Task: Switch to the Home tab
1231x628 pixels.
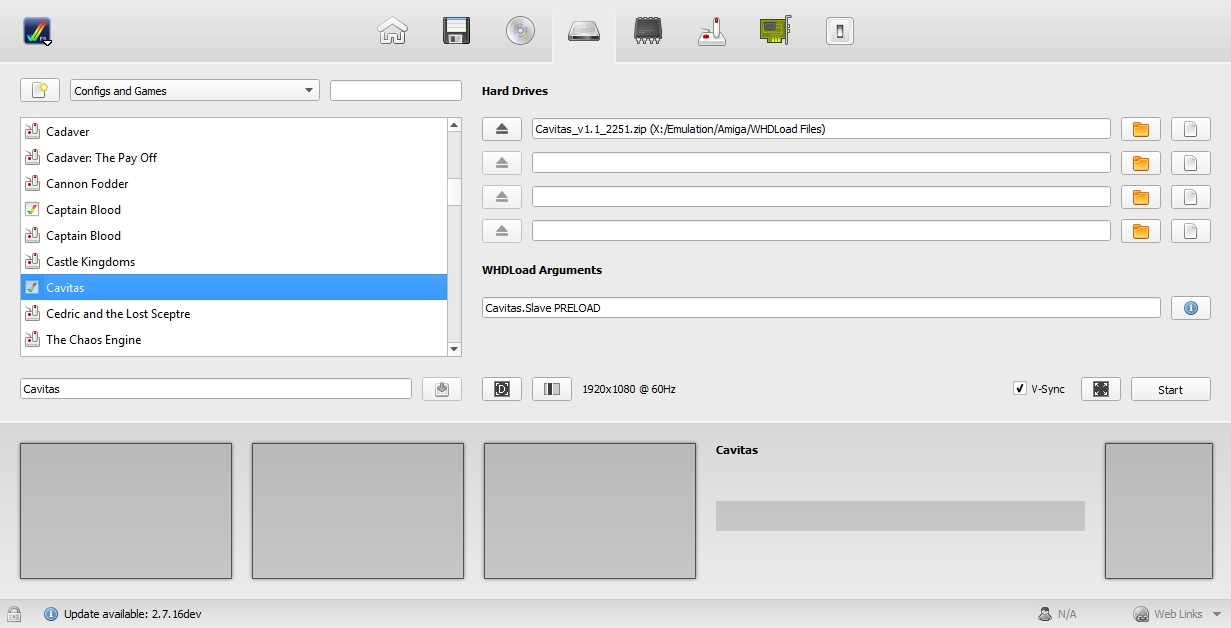Action: point(392,31)
